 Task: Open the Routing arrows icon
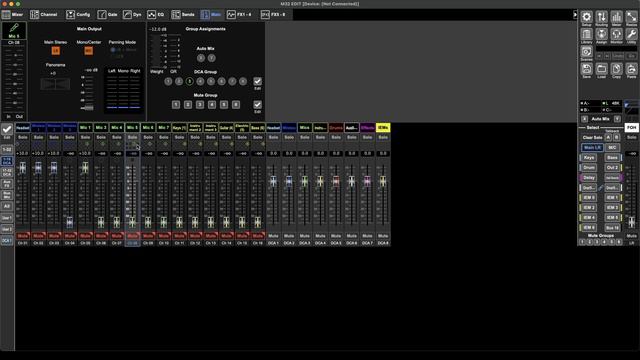point(602,17)
